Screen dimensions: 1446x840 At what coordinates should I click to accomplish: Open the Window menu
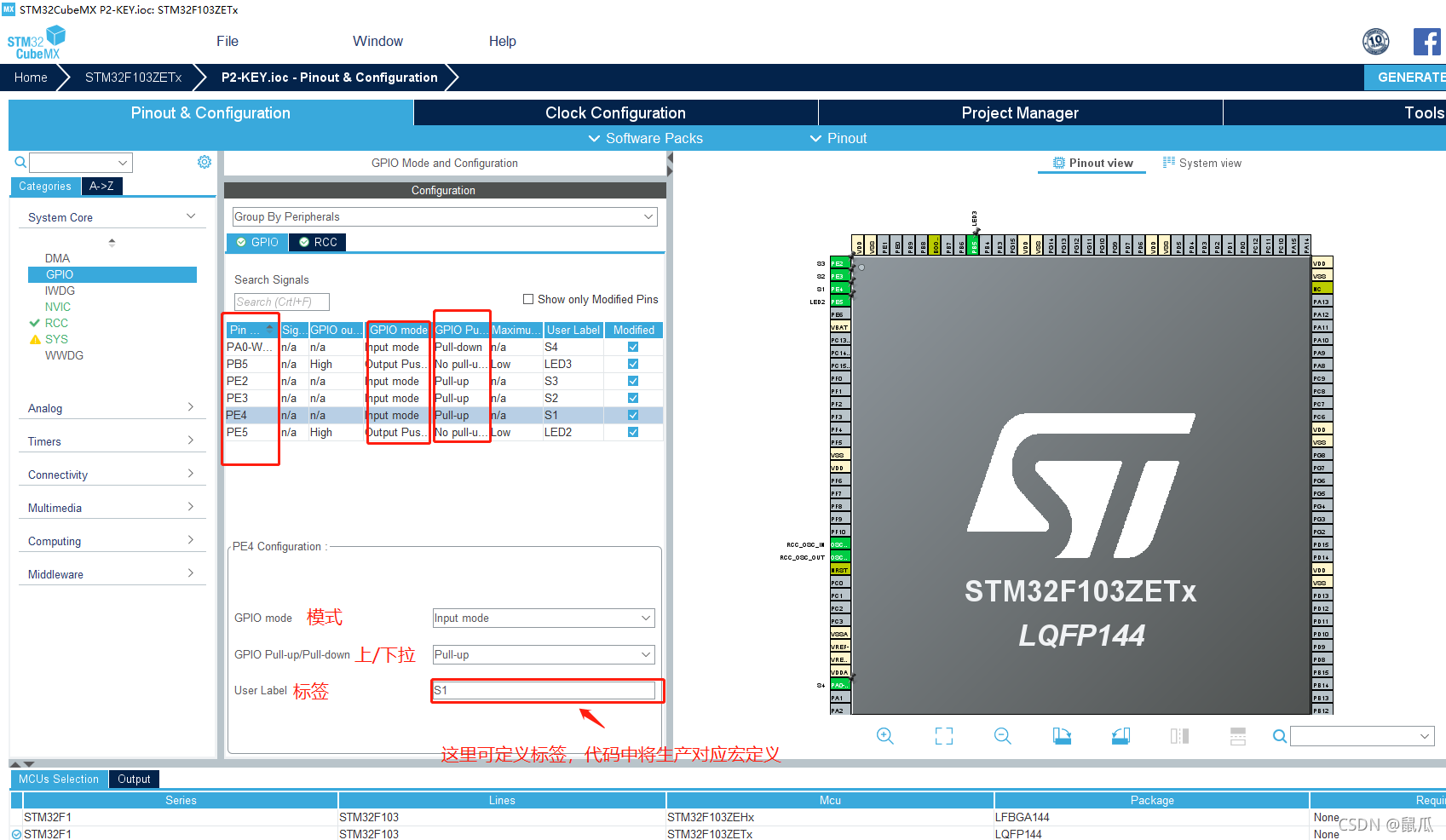coord(377,41)
